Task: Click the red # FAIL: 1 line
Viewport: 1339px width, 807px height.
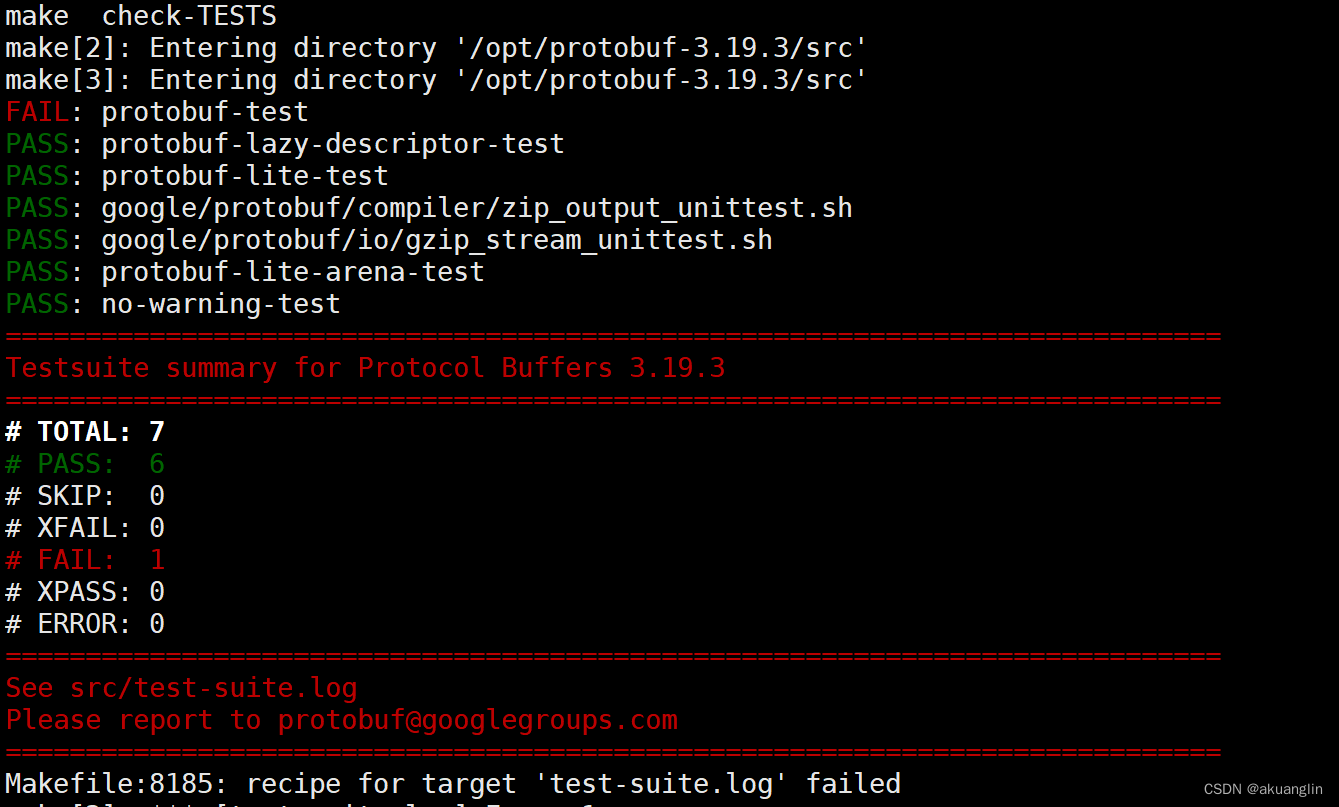Action: click(x=85, y=560)
